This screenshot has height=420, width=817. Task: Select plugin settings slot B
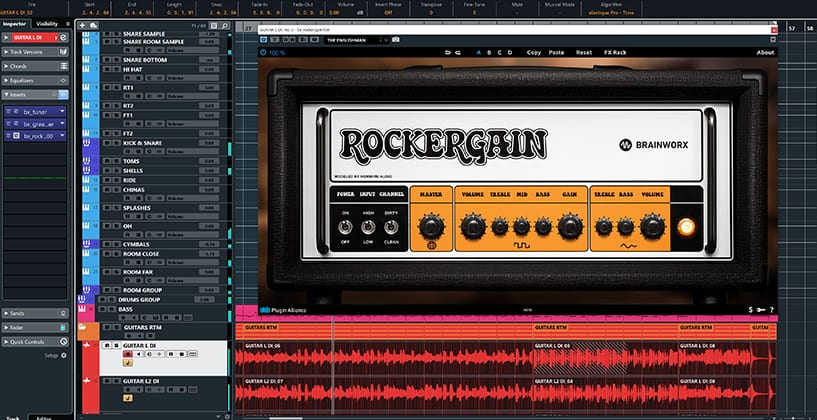(489, 52)
